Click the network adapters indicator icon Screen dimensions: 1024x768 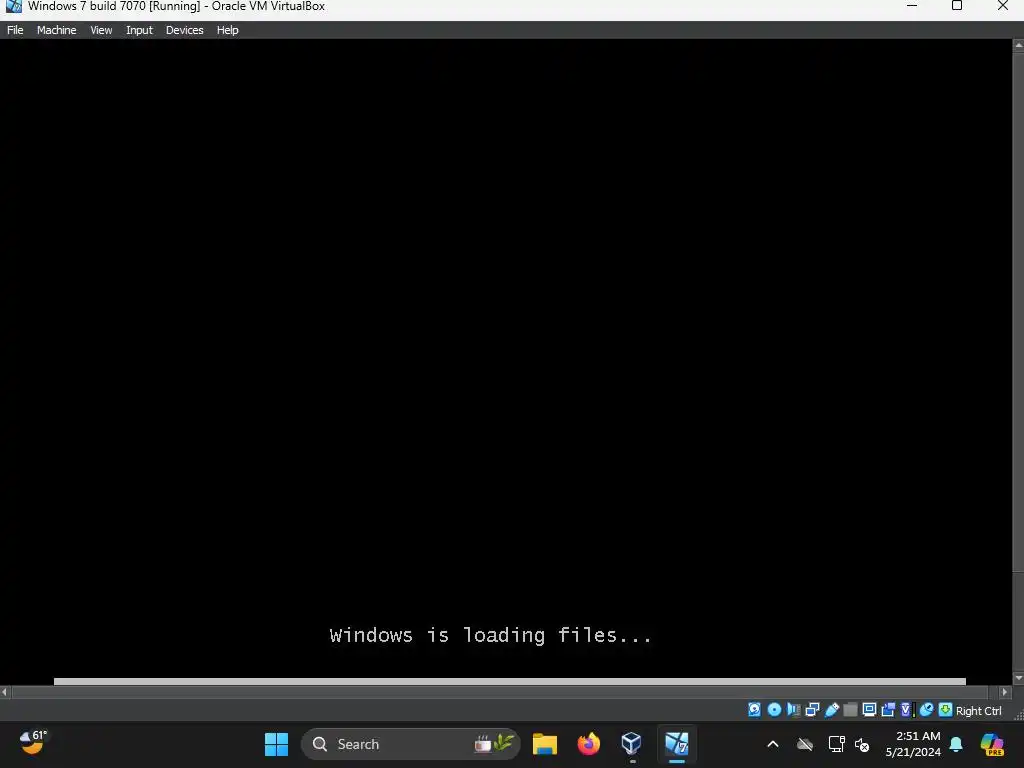tap(812, 710)
